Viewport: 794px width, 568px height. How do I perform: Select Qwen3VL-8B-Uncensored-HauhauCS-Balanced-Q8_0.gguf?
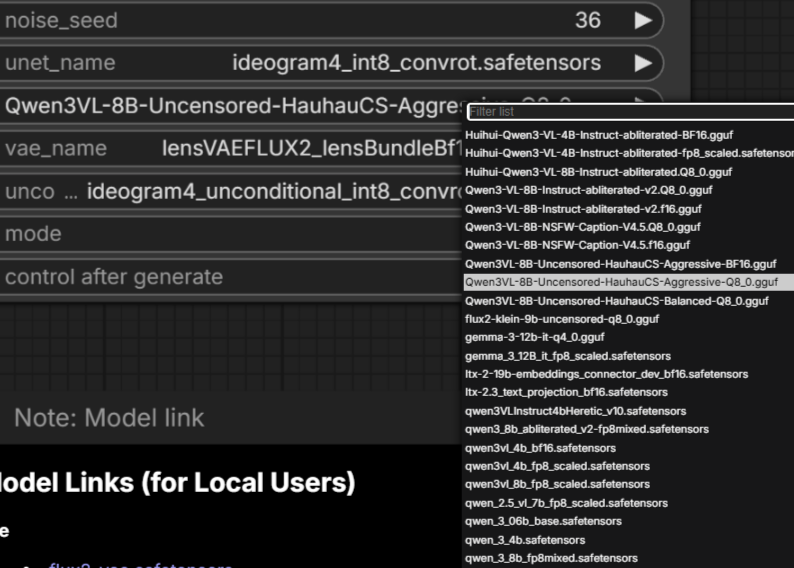coord(629,301)
